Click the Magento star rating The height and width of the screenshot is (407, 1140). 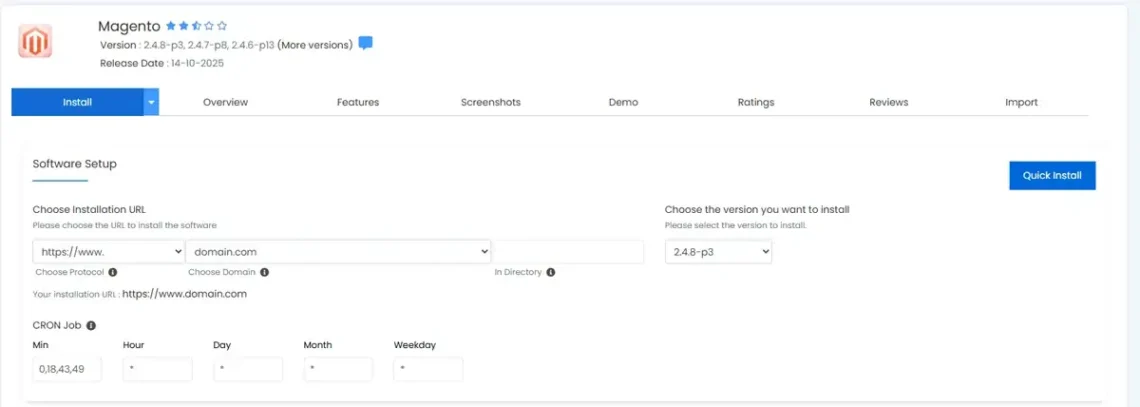coord(196,26)
